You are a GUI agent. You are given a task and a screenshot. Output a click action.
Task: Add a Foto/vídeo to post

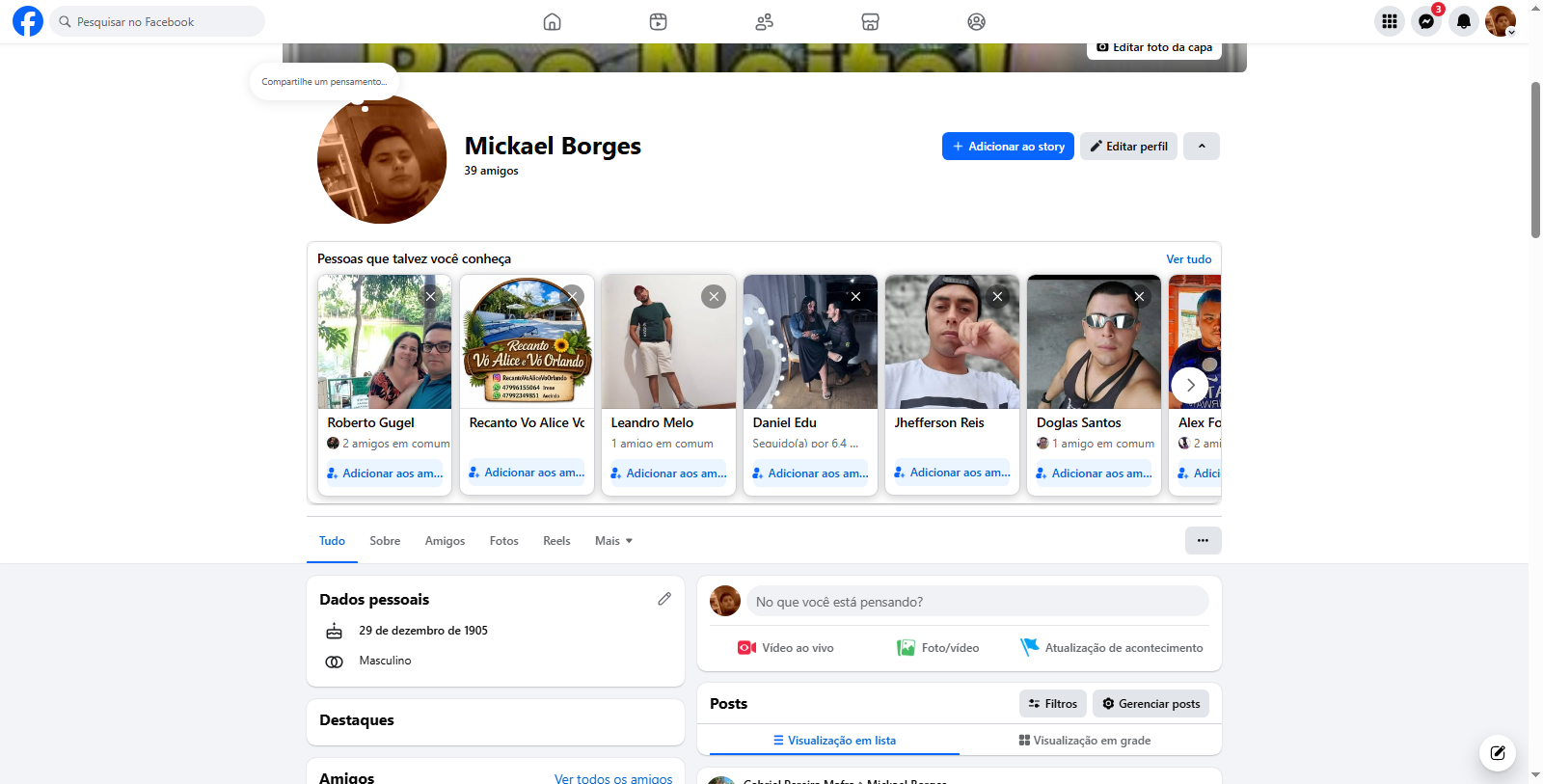[x=937, y=648]
